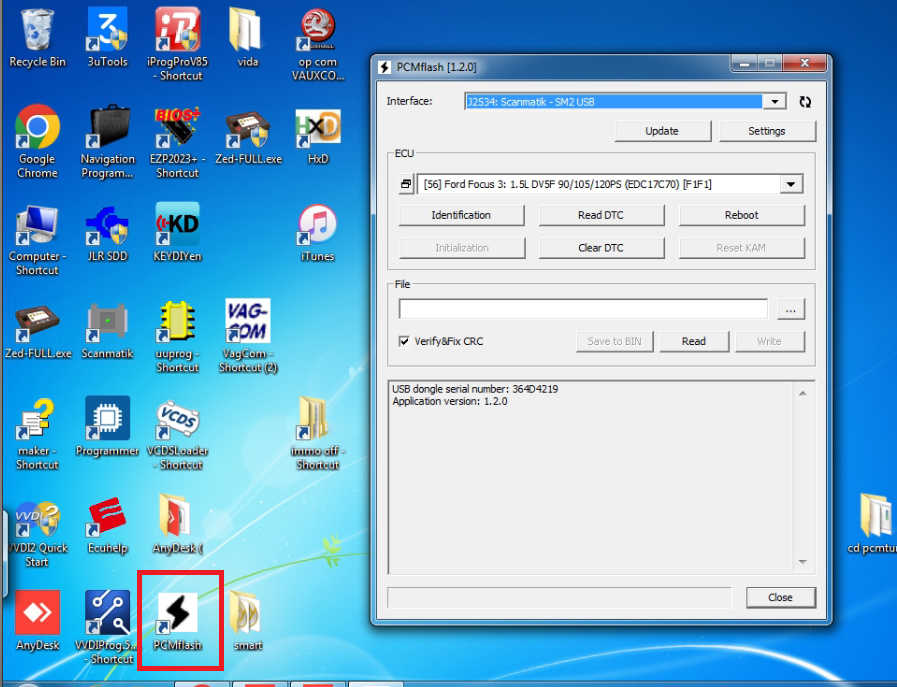897x687 pixels.
Task: Click the Close button in PCMflash
Action: [780, 597]
